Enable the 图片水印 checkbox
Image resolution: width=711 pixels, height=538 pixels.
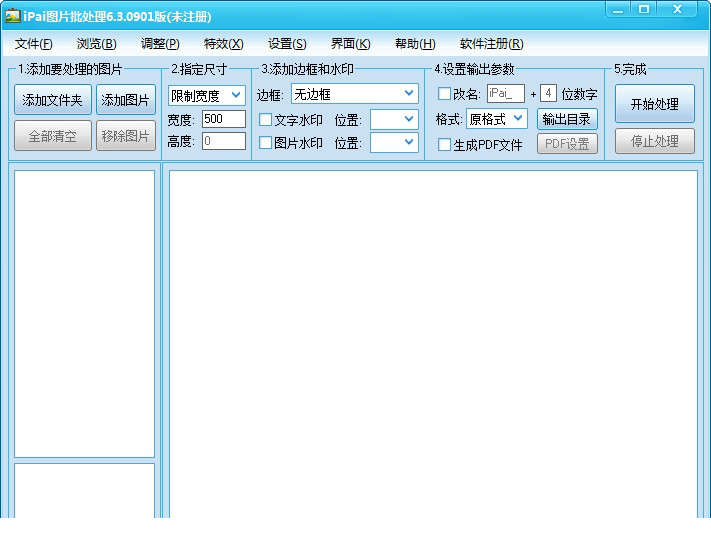[265, 143]
